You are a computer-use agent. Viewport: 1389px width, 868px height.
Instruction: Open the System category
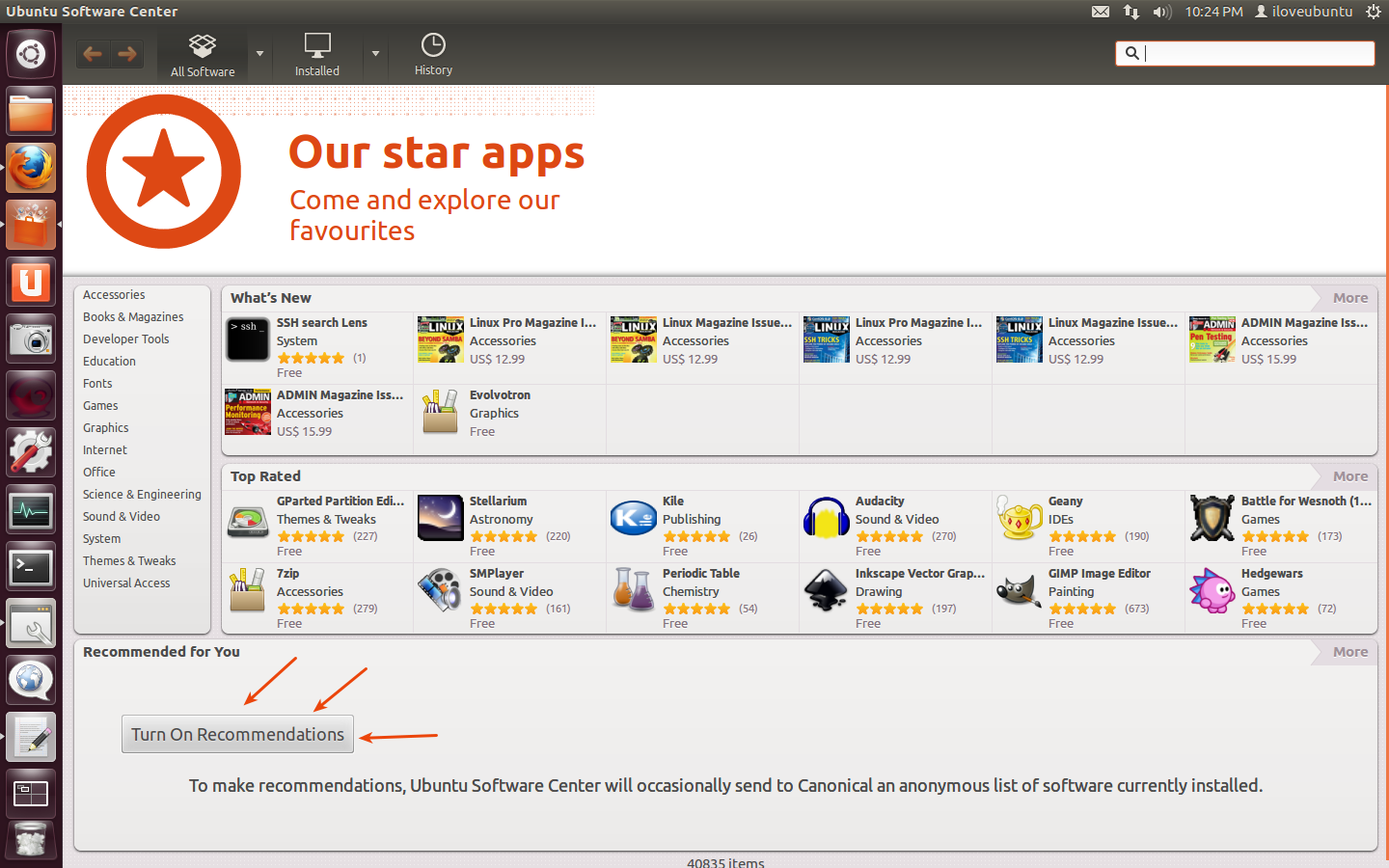101,539
